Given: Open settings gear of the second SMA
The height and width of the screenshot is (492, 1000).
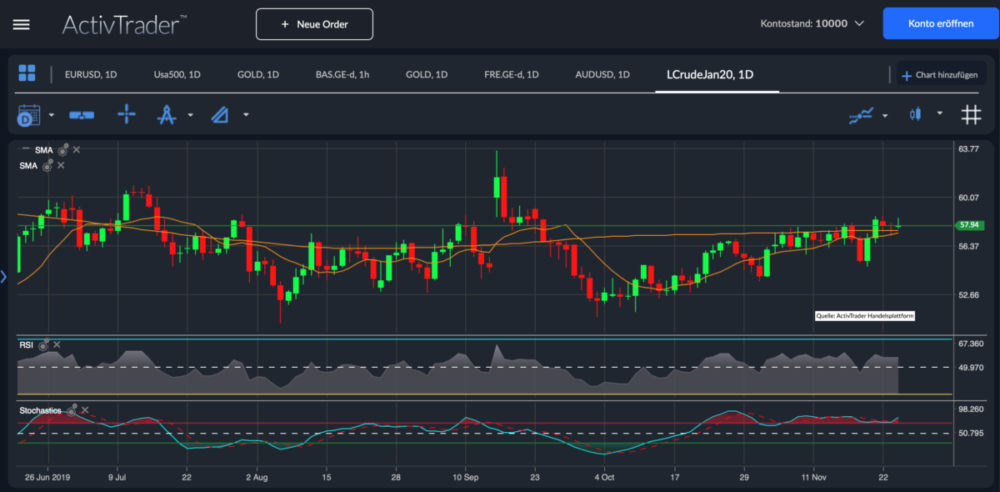Looking at the screenshot, I should click(x=48, y=166).
